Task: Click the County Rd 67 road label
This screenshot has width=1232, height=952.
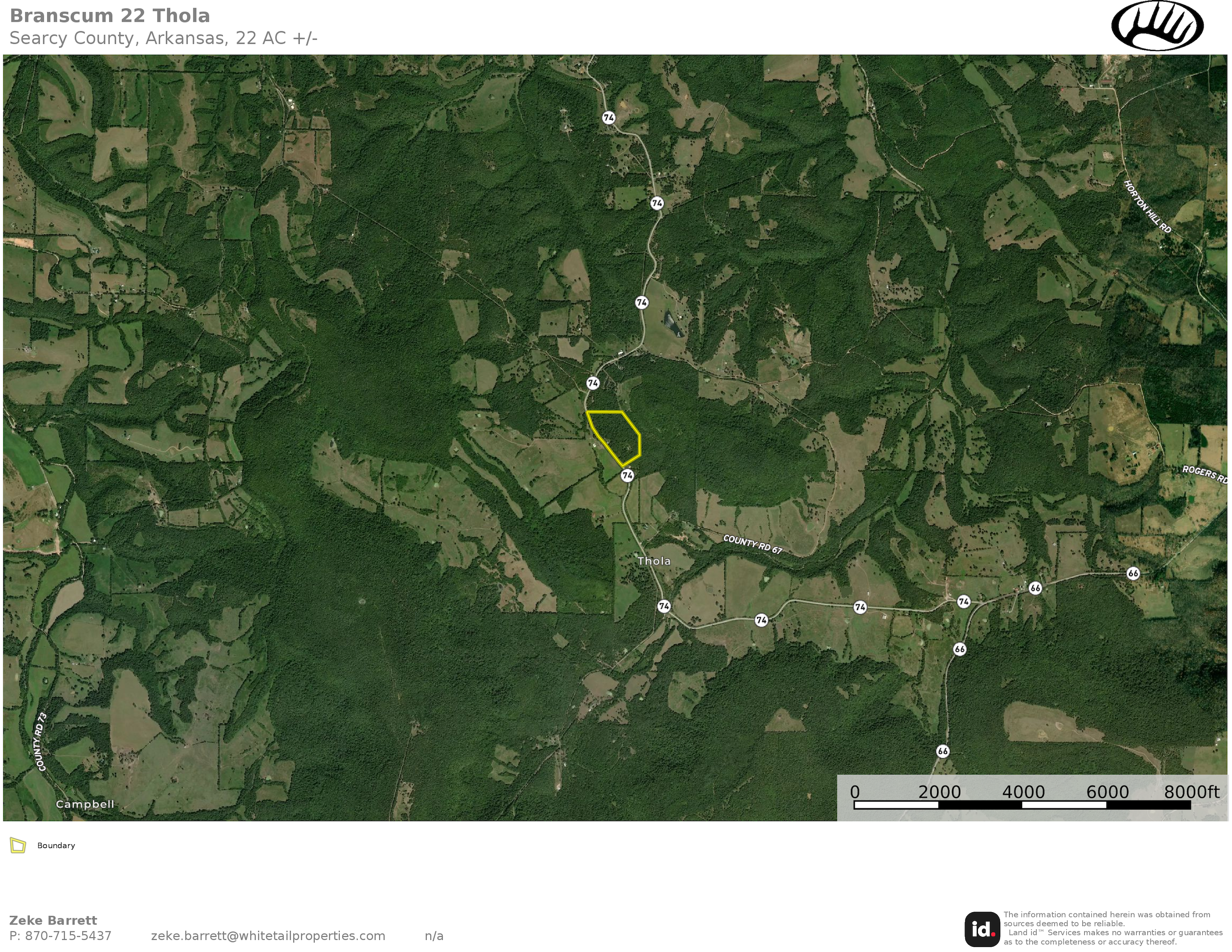Action: coord(753,545)
